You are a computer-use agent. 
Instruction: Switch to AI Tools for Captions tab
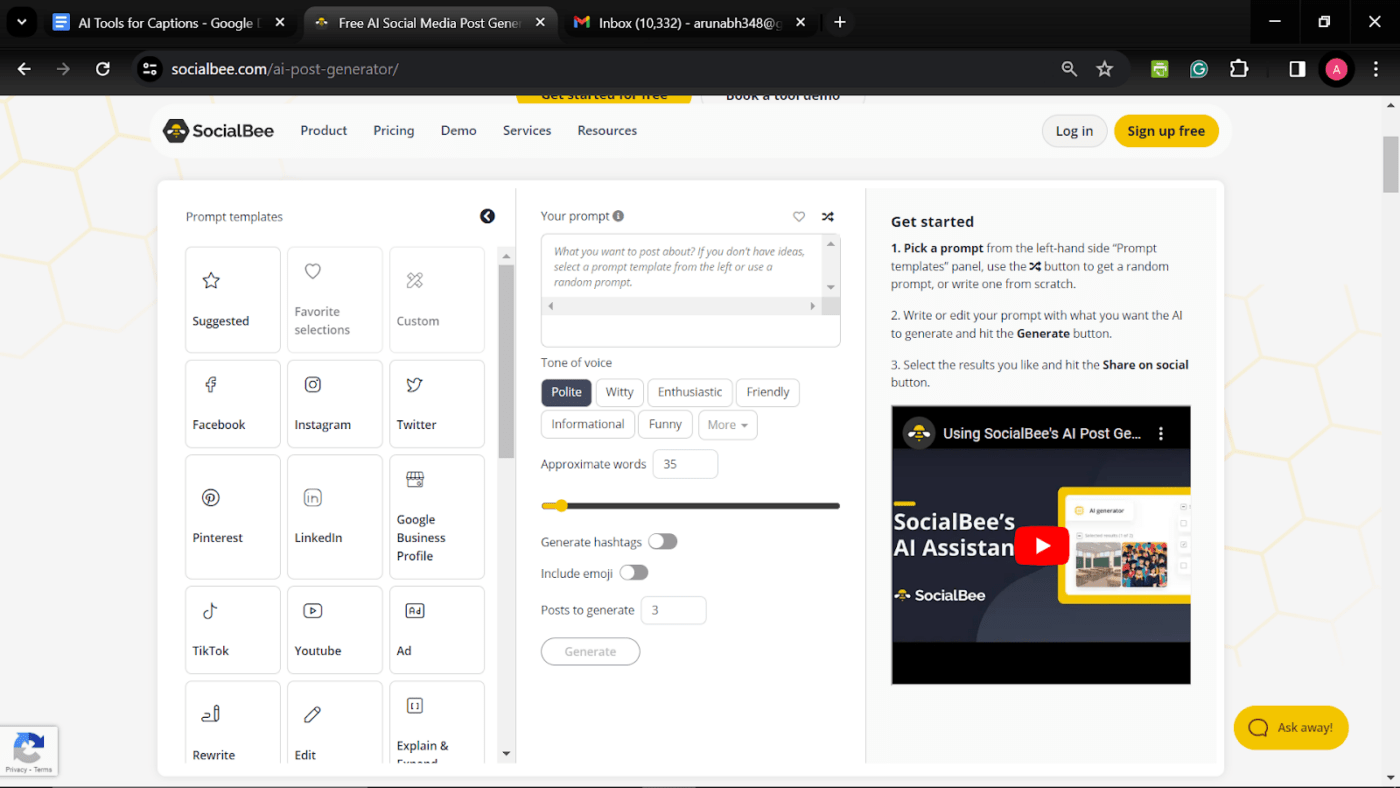(170, 22)
